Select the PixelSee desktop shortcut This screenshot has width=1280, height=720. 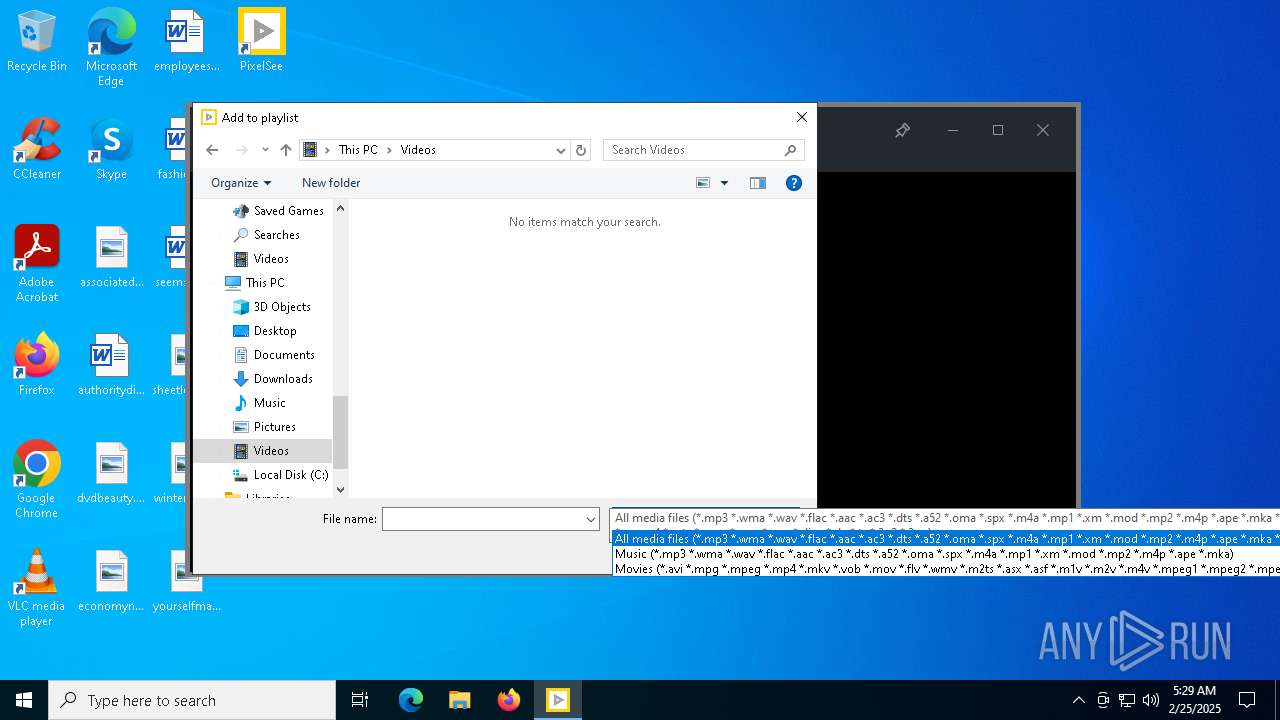[x=261, y=42]
